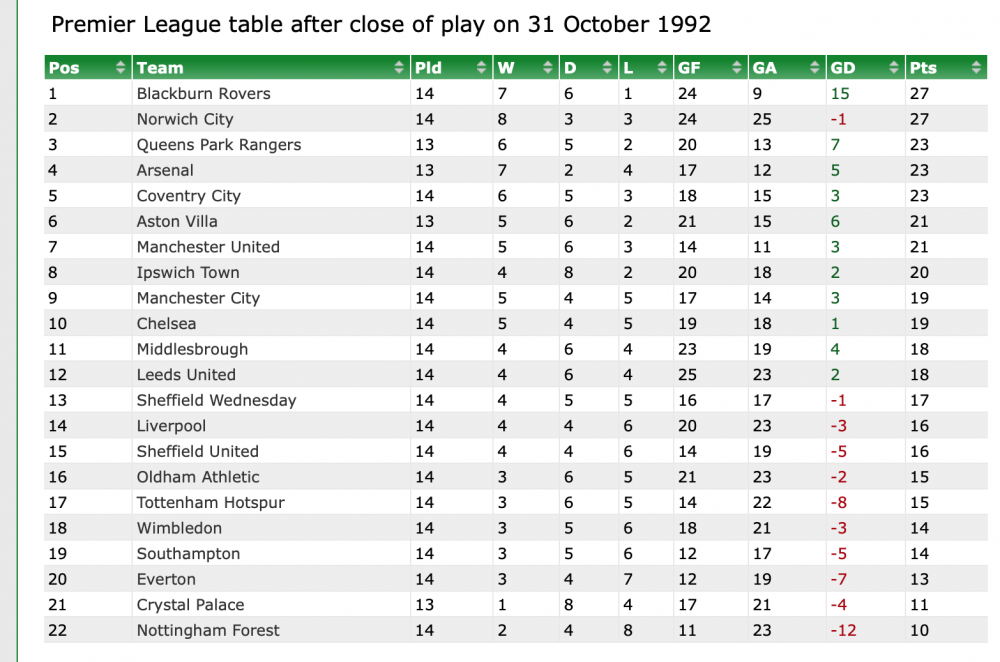Image resolution: width=1000 pixels, height=662 pixels.
Task: Click the W column sort arrows
Action: 548,68
